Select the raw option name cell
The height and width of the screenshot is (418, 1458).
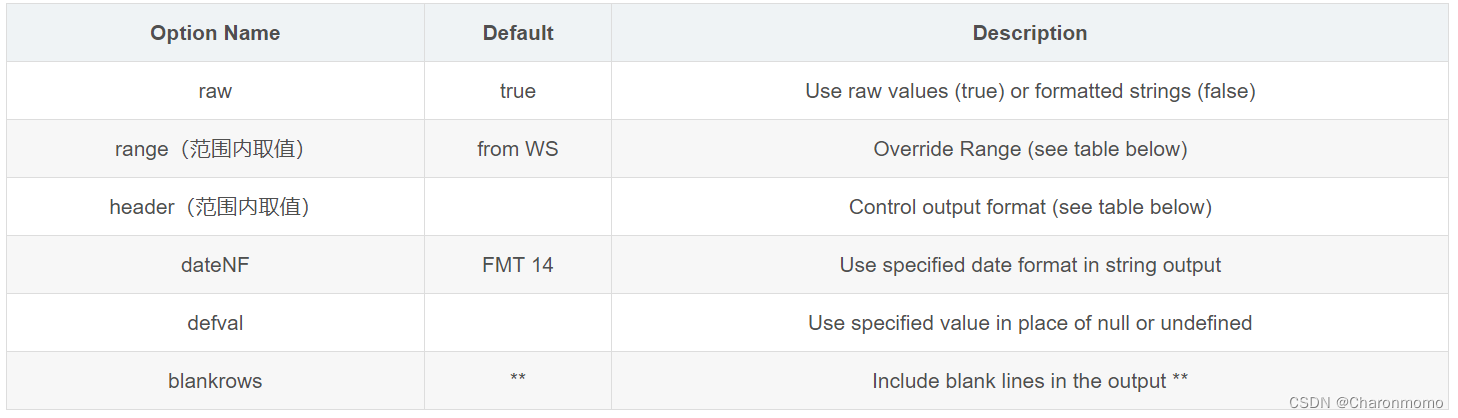click(215, 91)
